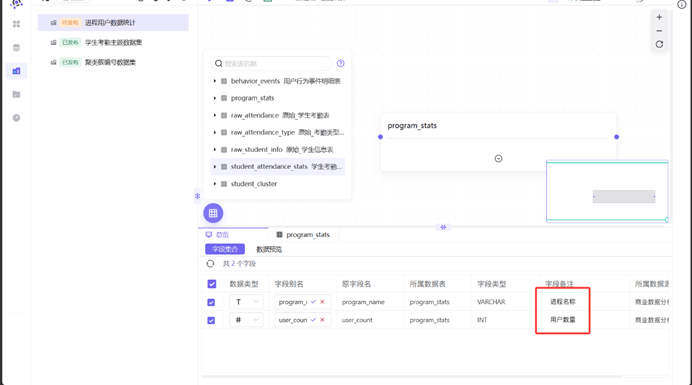The height and width of the screenshot is (385, 692).
Task: Expand the student_attendance_stats table node
Action: click(215, 167)
